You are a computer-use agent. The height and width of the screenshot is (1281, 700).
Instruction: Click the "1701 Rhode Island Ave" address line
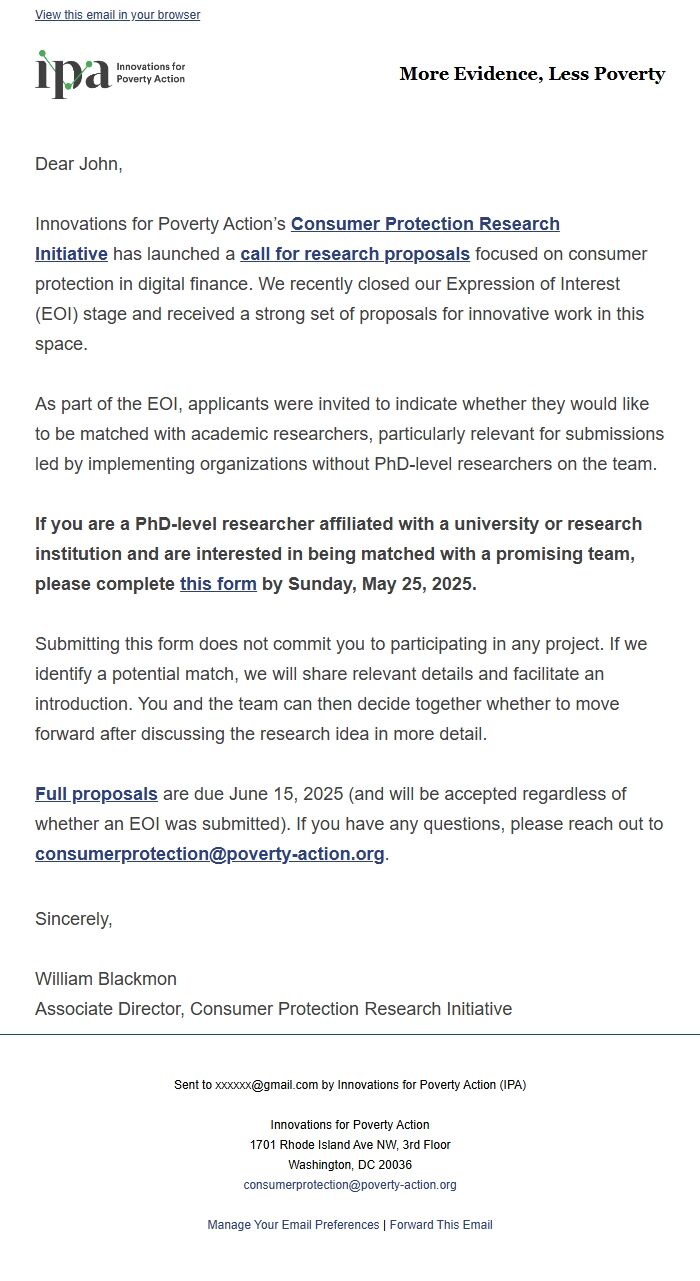point(350,1145)
